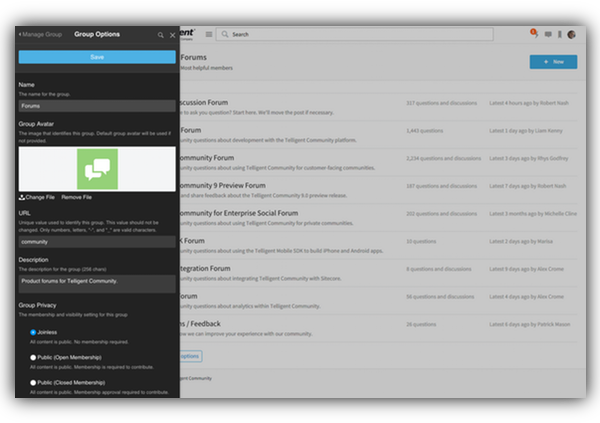Click the Change File link text
600x423 pixels.
40,198
